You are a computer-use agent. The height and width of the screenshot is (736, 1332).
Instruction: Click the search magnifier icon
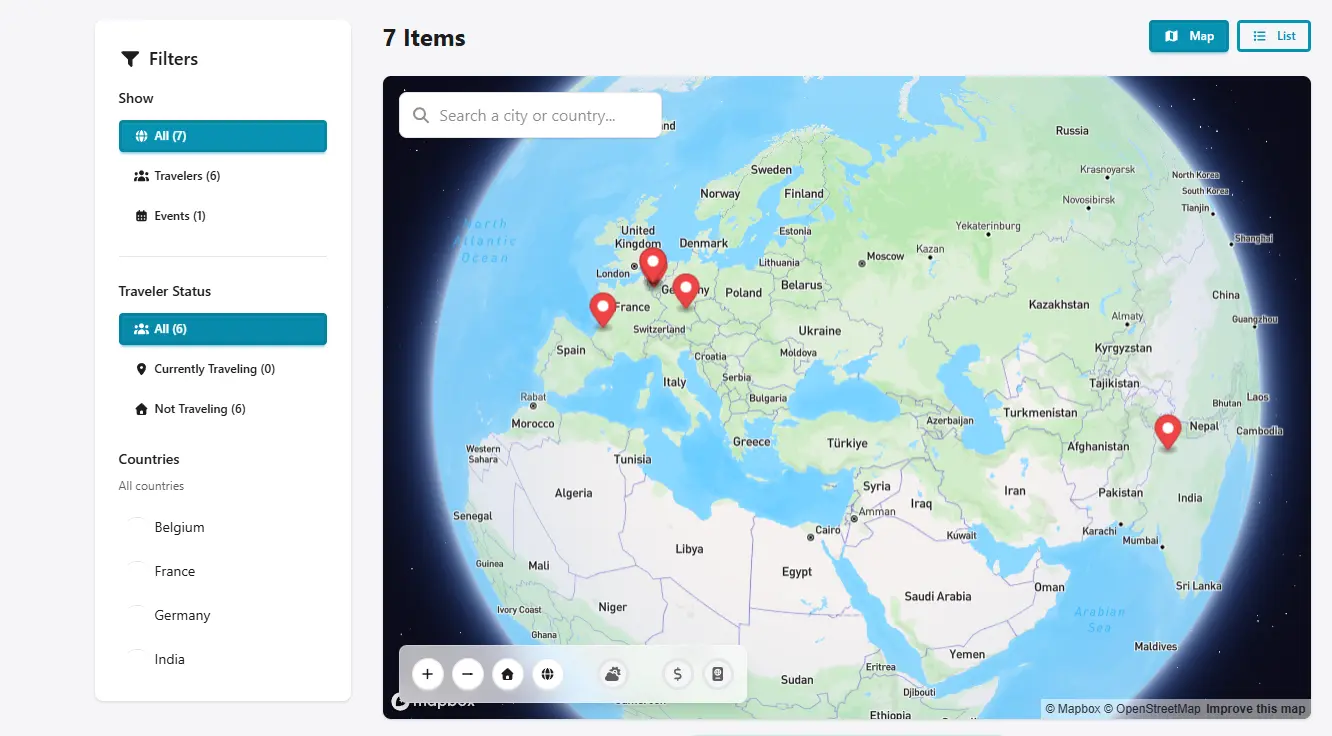tap(421, 115)
